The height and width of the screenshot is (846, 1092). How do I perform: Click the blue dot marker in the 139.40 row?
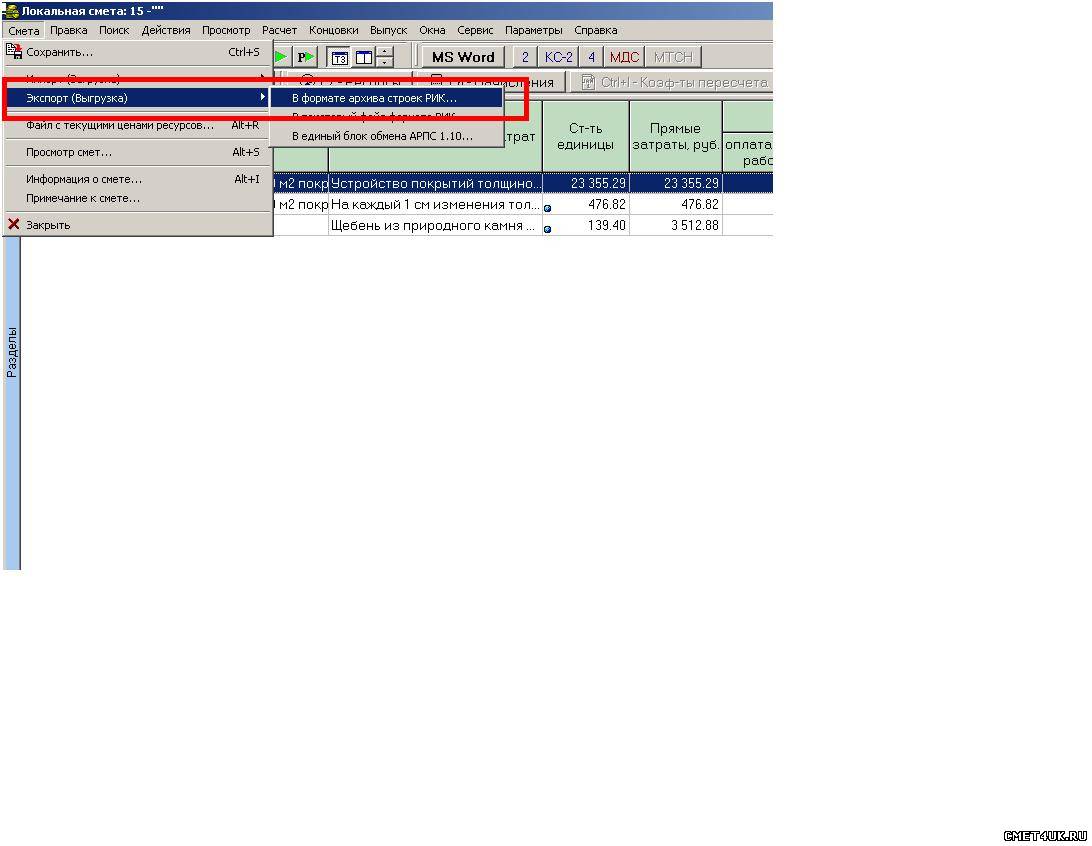547,229
